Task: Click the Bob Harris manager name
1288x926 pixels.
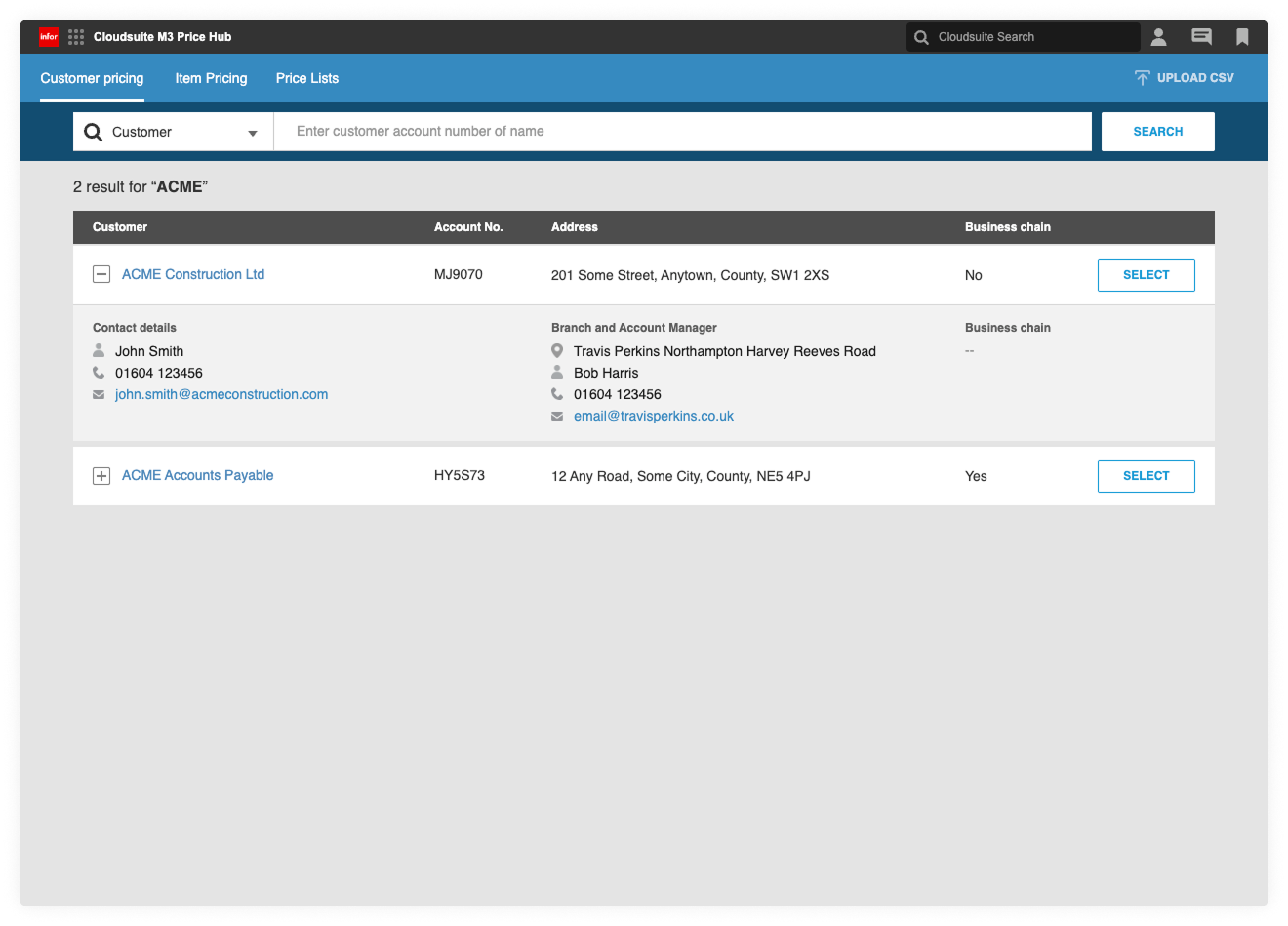Action: click(x=606, y=373)
